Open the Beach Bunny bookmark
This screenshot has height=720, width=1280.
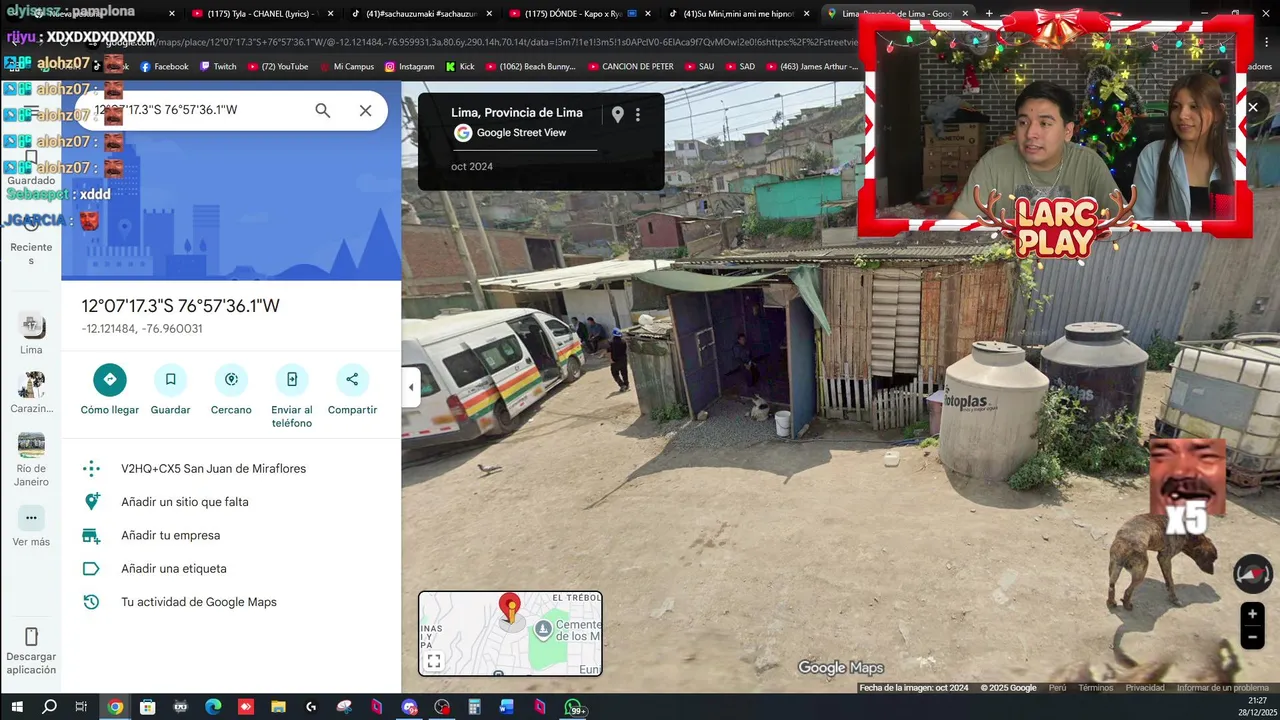[531, 67]
